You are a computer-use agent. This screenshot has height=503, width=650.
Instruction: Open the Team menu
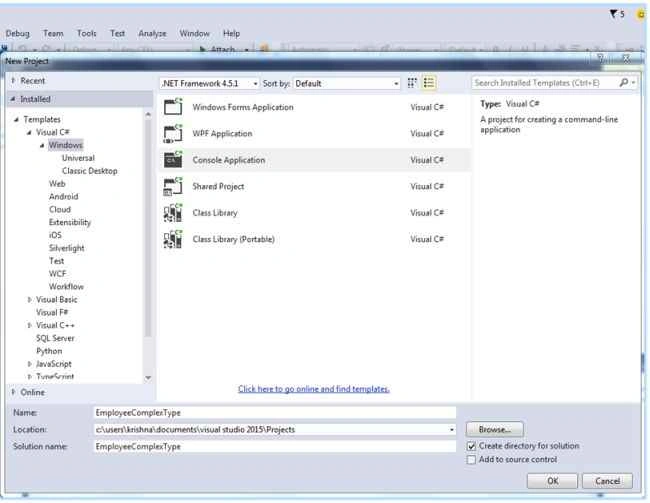(53, 33)
